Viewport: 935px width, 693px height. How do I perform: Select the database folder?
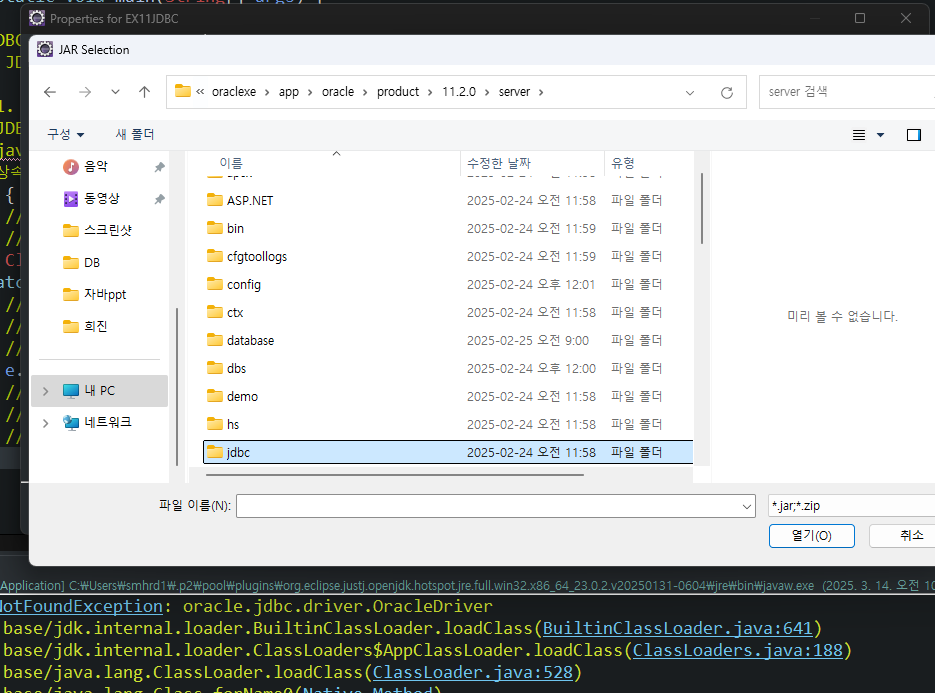tap(448, 341)
